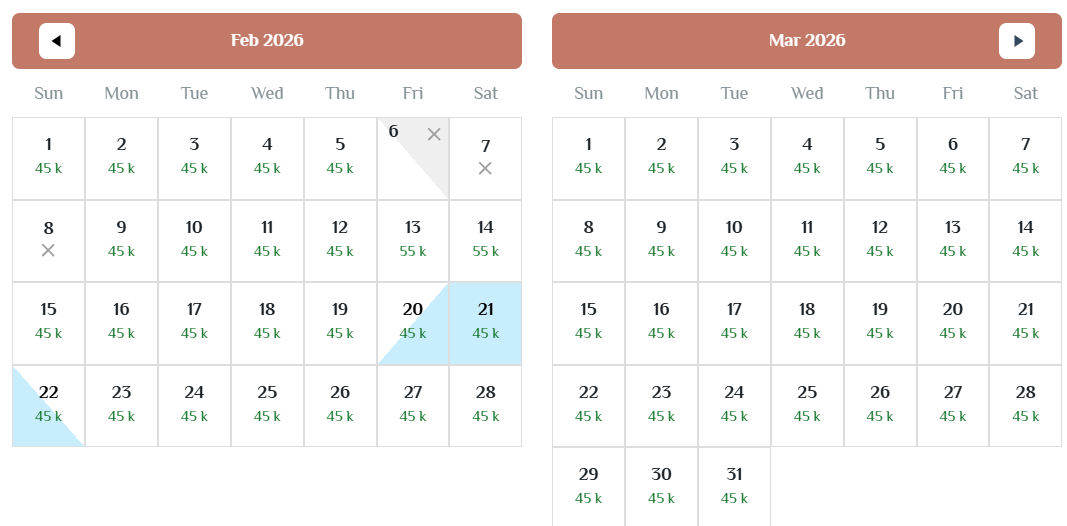Choose February 10 date cell
Viewport: 1067px width, 526px height.
[194, 241]
